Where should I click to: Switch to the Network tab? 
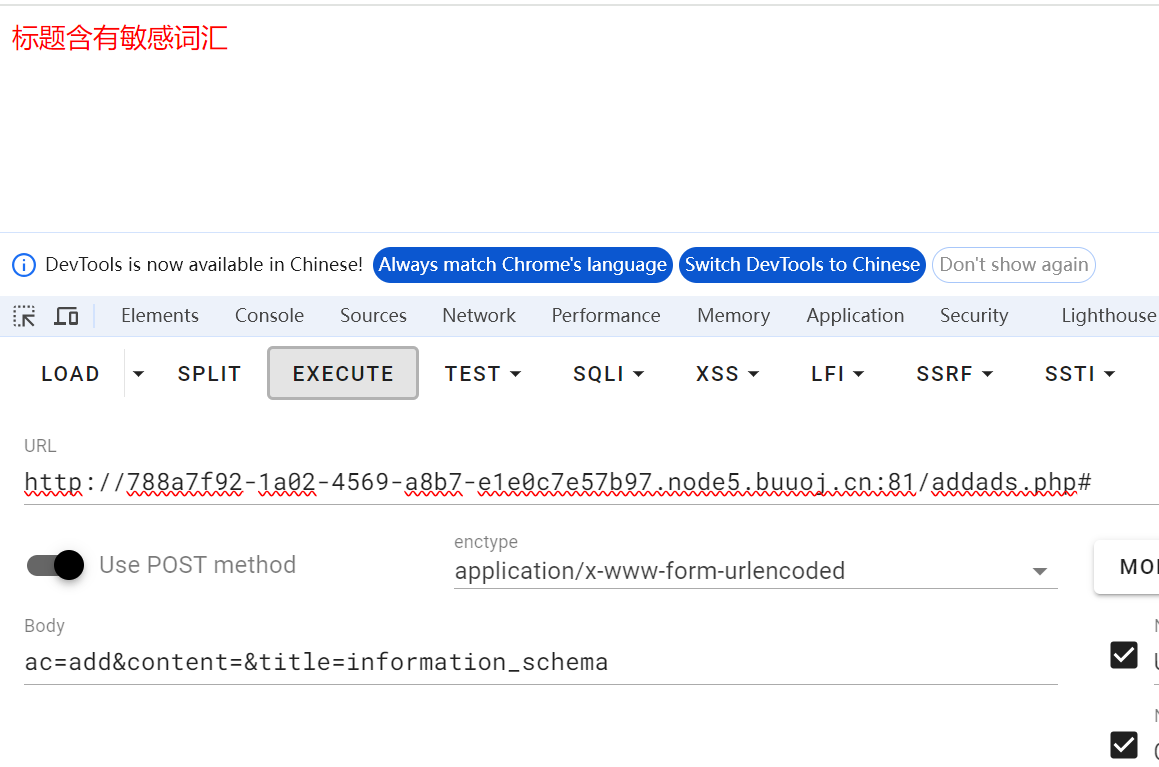tap(479, 316)
